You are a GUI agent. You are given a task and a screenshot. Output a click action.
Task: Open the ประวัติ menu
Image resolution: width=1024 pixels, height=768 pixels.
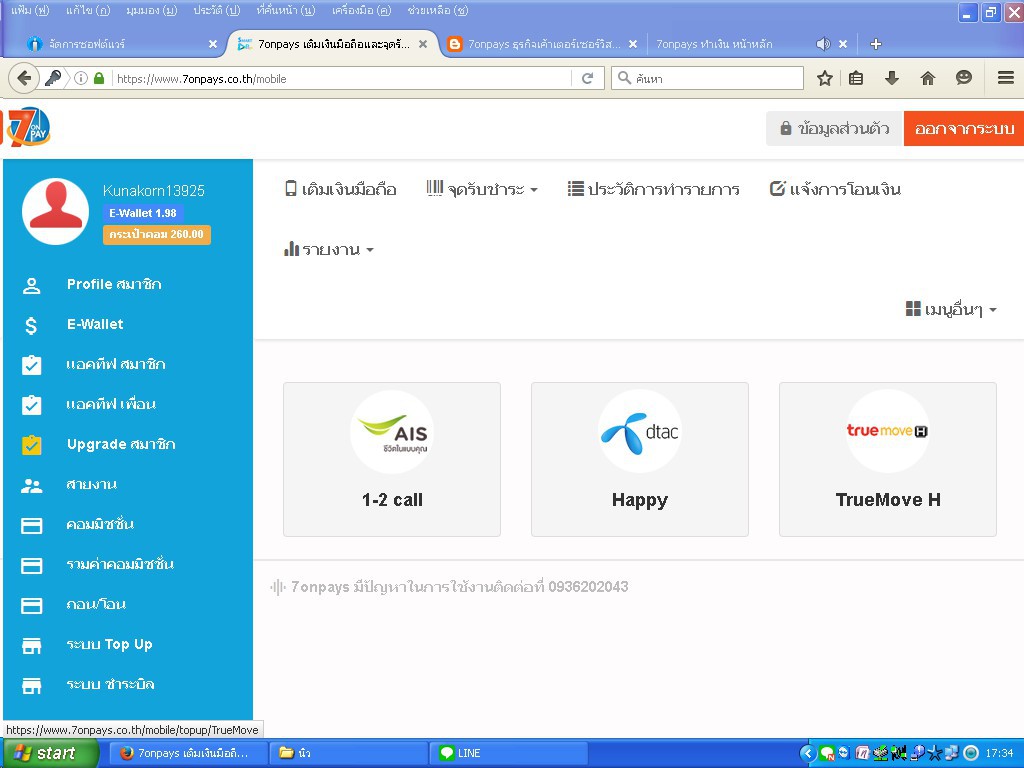click(x=217, y=10)
